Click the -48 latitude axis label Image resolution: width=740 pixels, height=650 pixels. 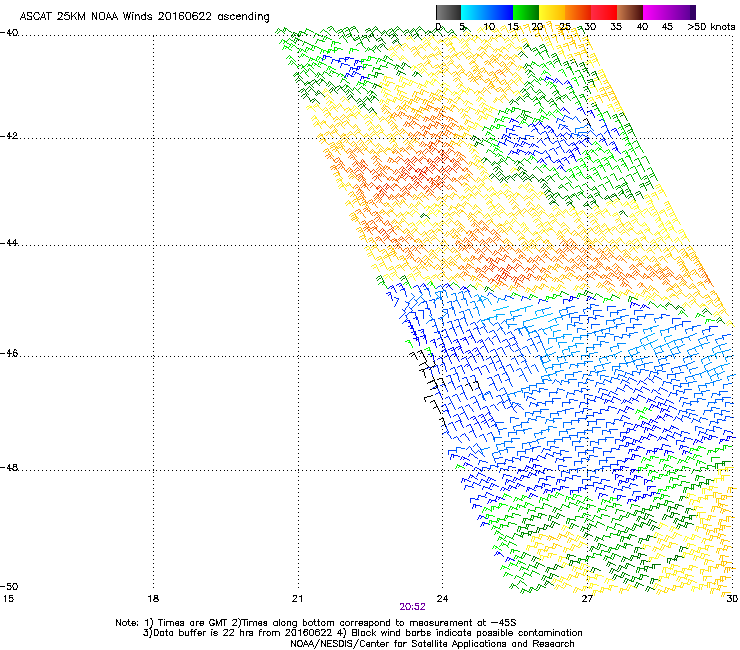click(9, 467)
